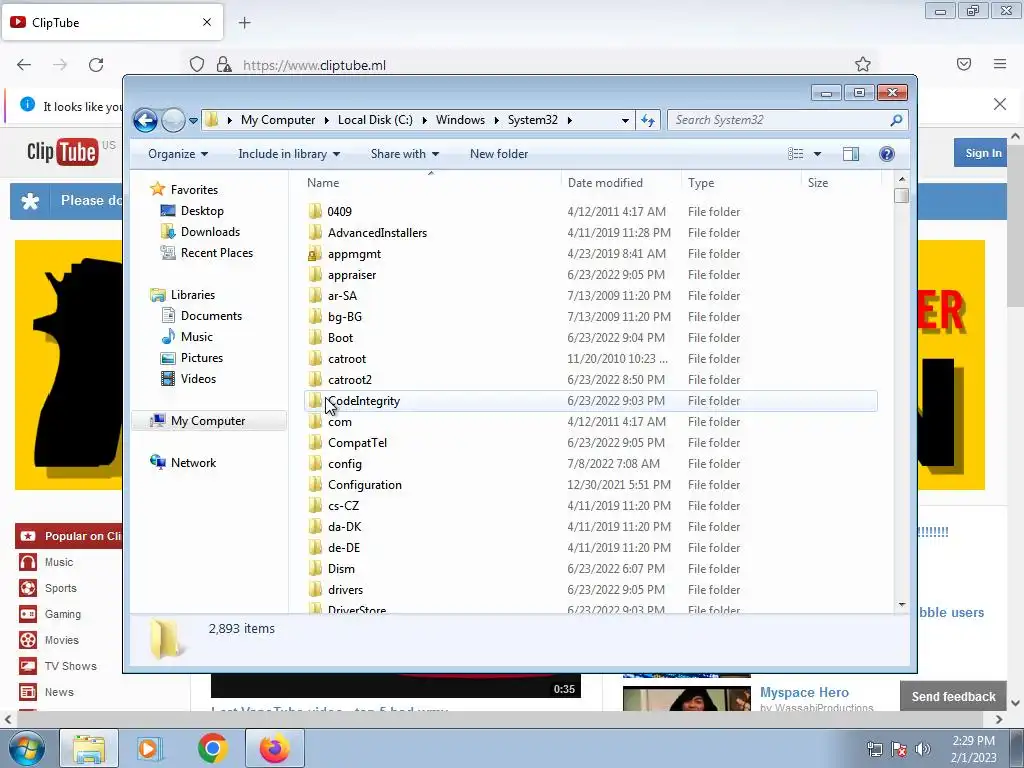
Task: Open Windows Start menu orb
Action: (27, 749)
